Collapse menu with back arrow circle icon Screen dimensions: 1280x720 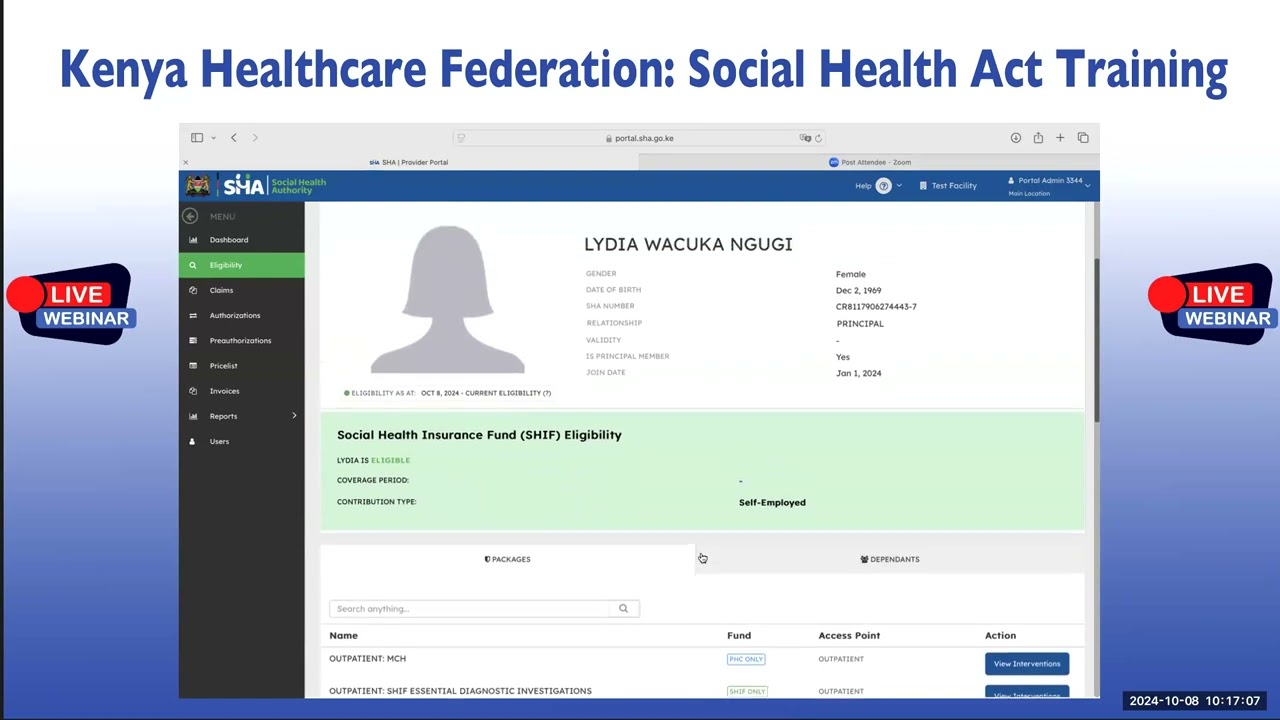[x=190, y=216]
